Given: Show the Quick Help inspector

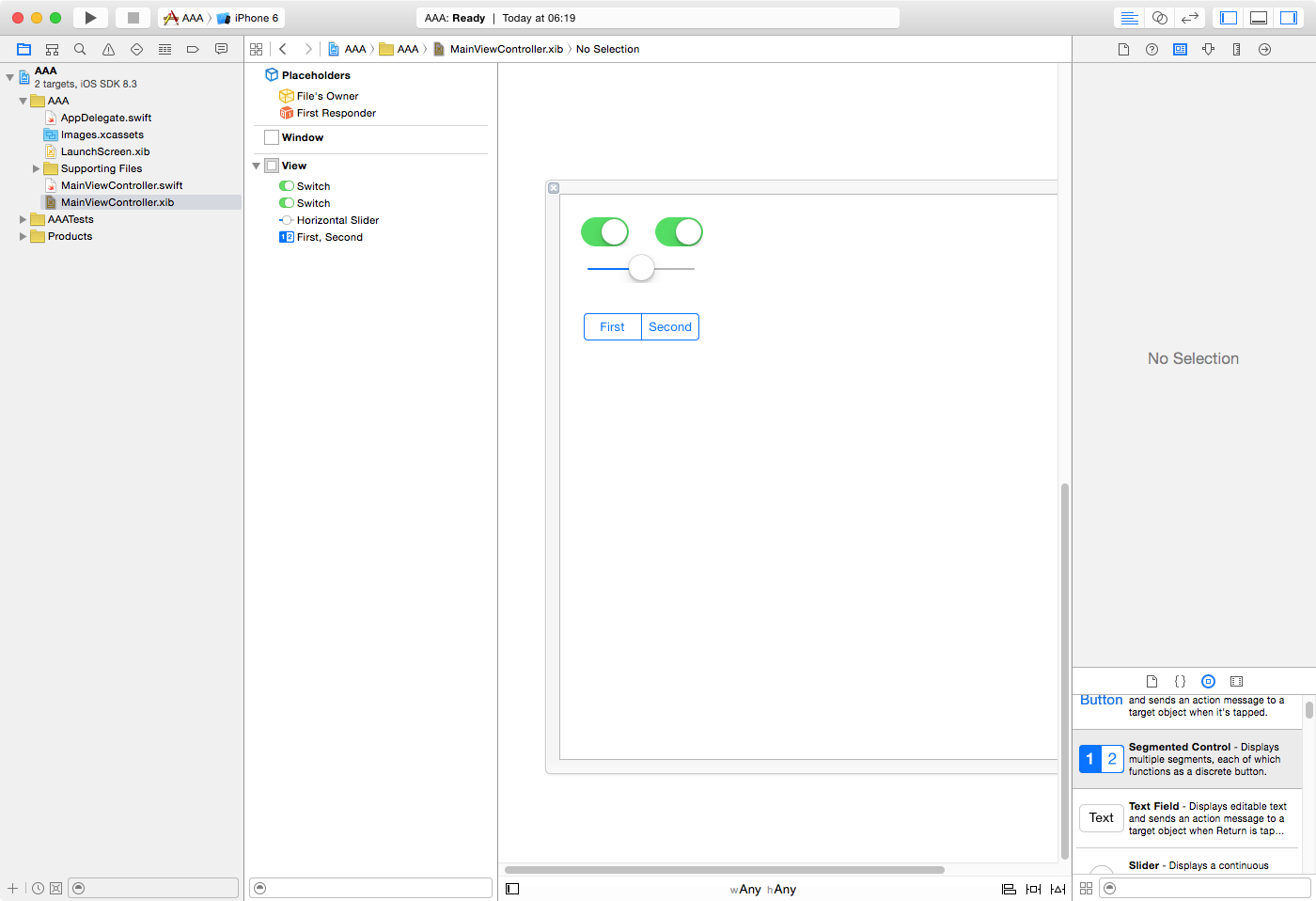Looking at the screenshot, I should pos(1151,49).
